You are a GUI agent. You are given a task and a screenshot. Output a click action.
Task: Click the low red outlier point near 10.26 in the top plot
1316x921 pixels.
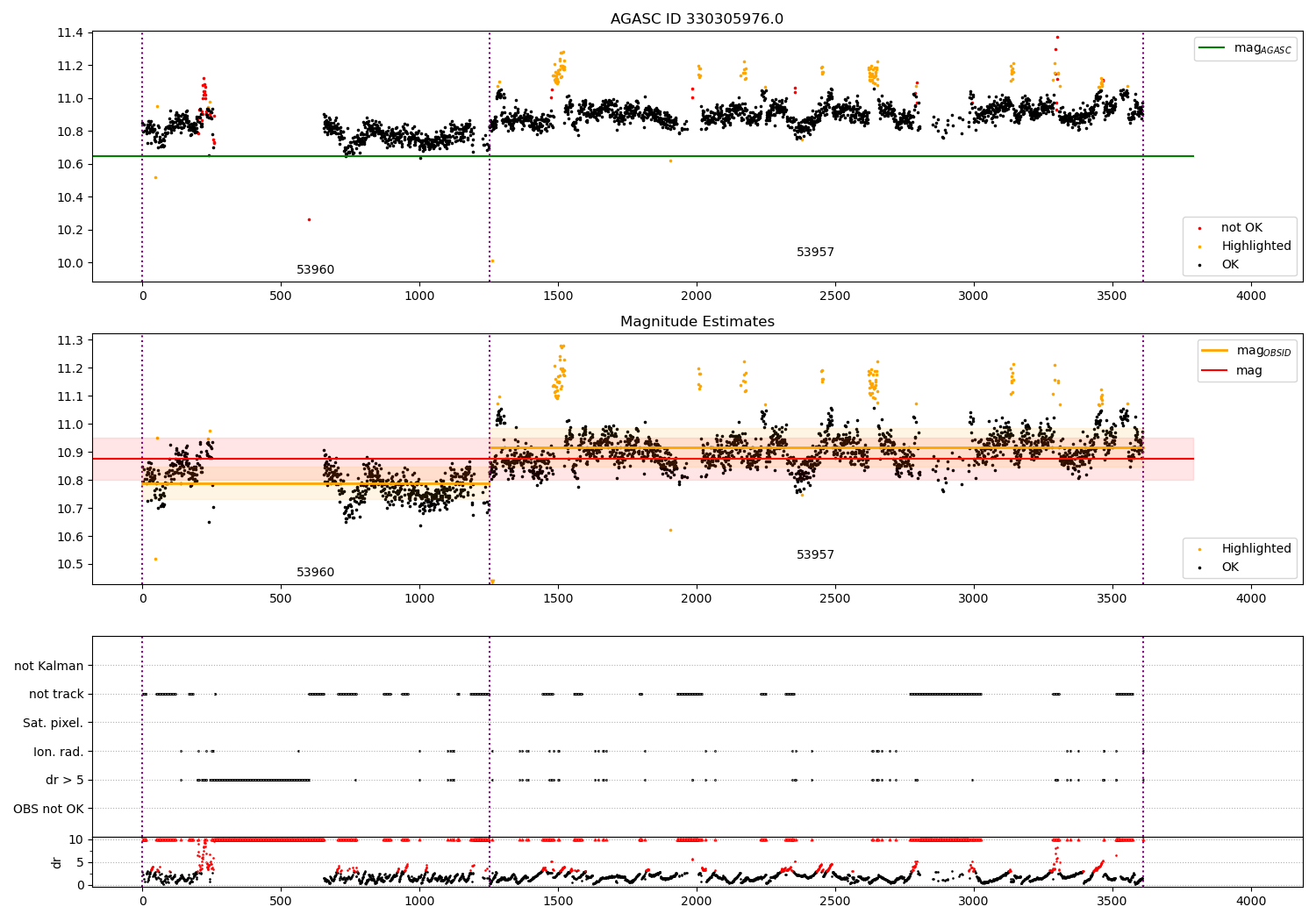coord(309,219)
